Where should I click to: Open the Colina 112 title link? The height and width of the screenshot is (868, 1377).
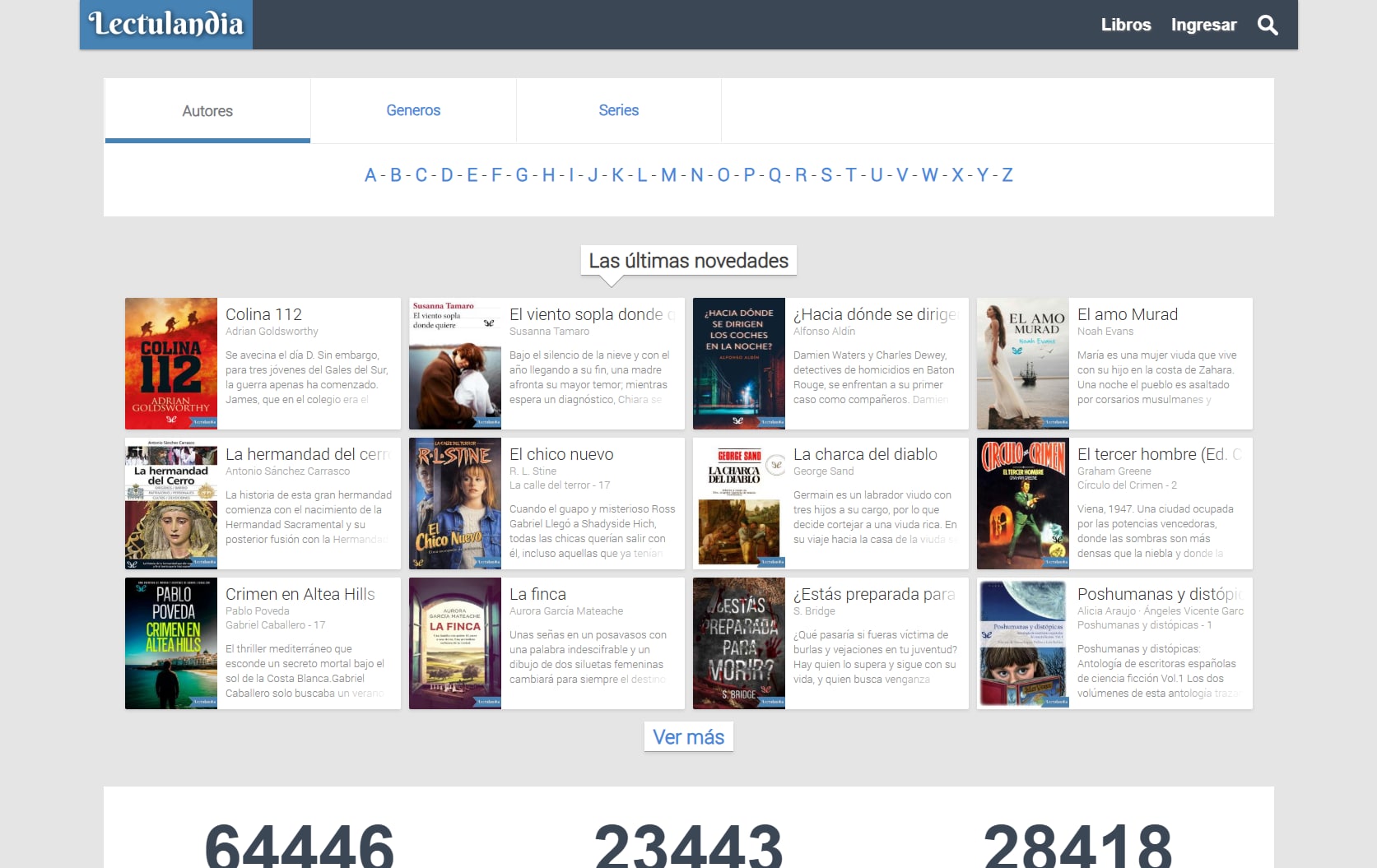263,314
